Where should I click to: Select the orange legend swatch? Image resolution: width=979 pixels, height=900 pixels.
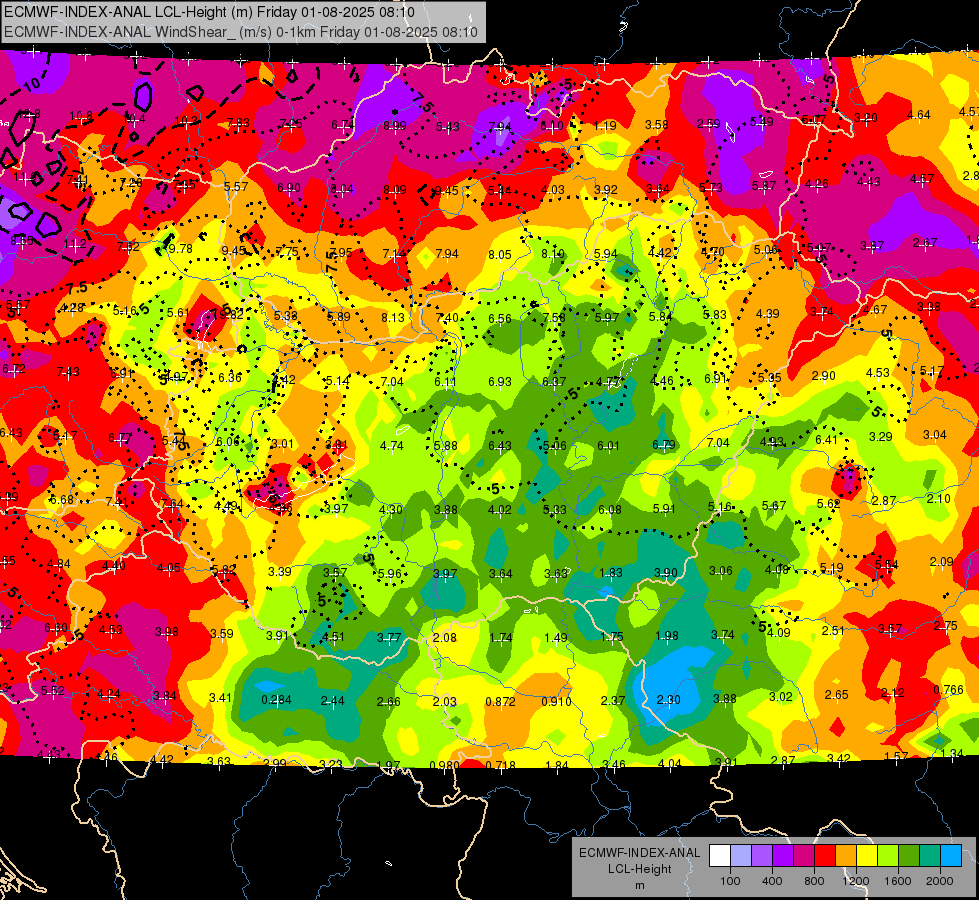(846, 856)
